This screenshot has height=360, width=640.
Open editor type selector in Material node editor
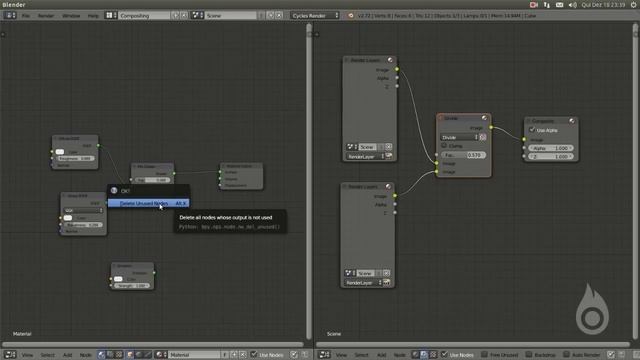pyautogui.click(x=10, y=355)
